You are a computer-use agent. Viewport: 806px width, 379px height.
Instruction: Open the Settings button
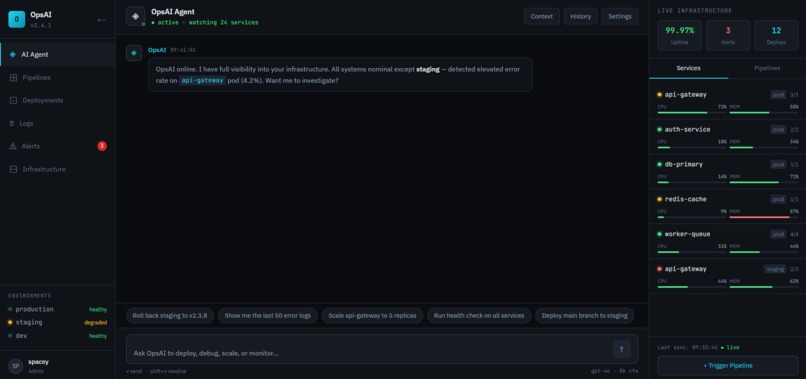click(620, 16)
